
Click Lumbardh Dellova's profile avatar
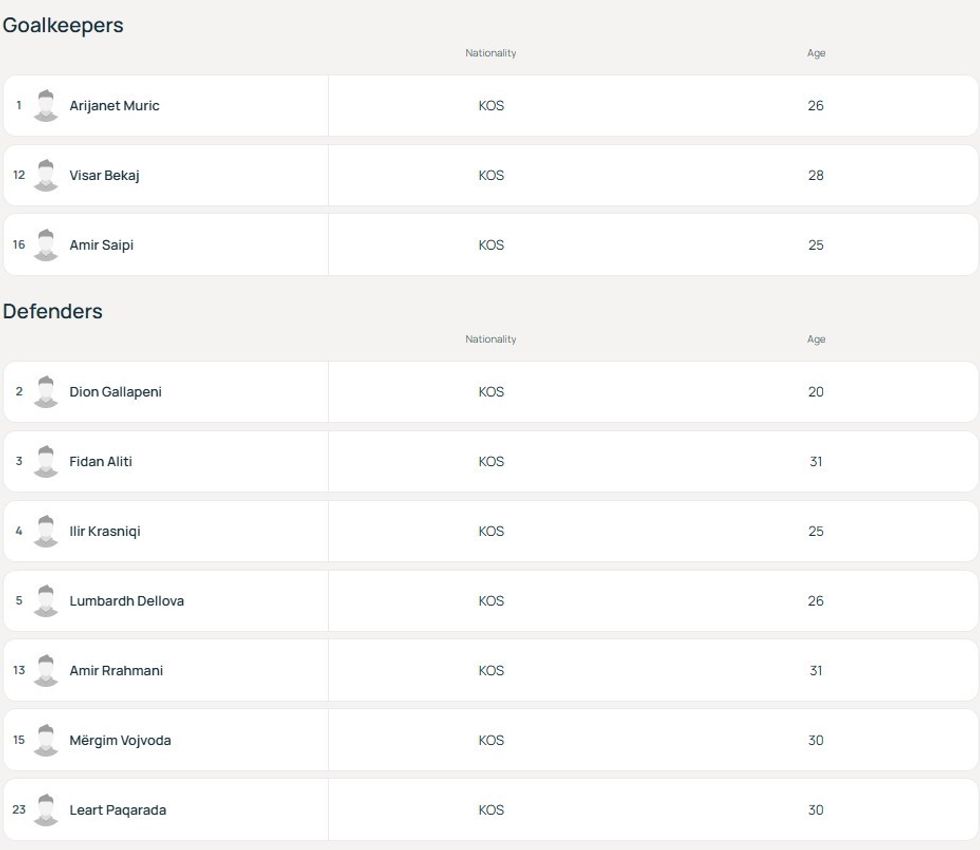pyautogui.click(x=46, y=601)
